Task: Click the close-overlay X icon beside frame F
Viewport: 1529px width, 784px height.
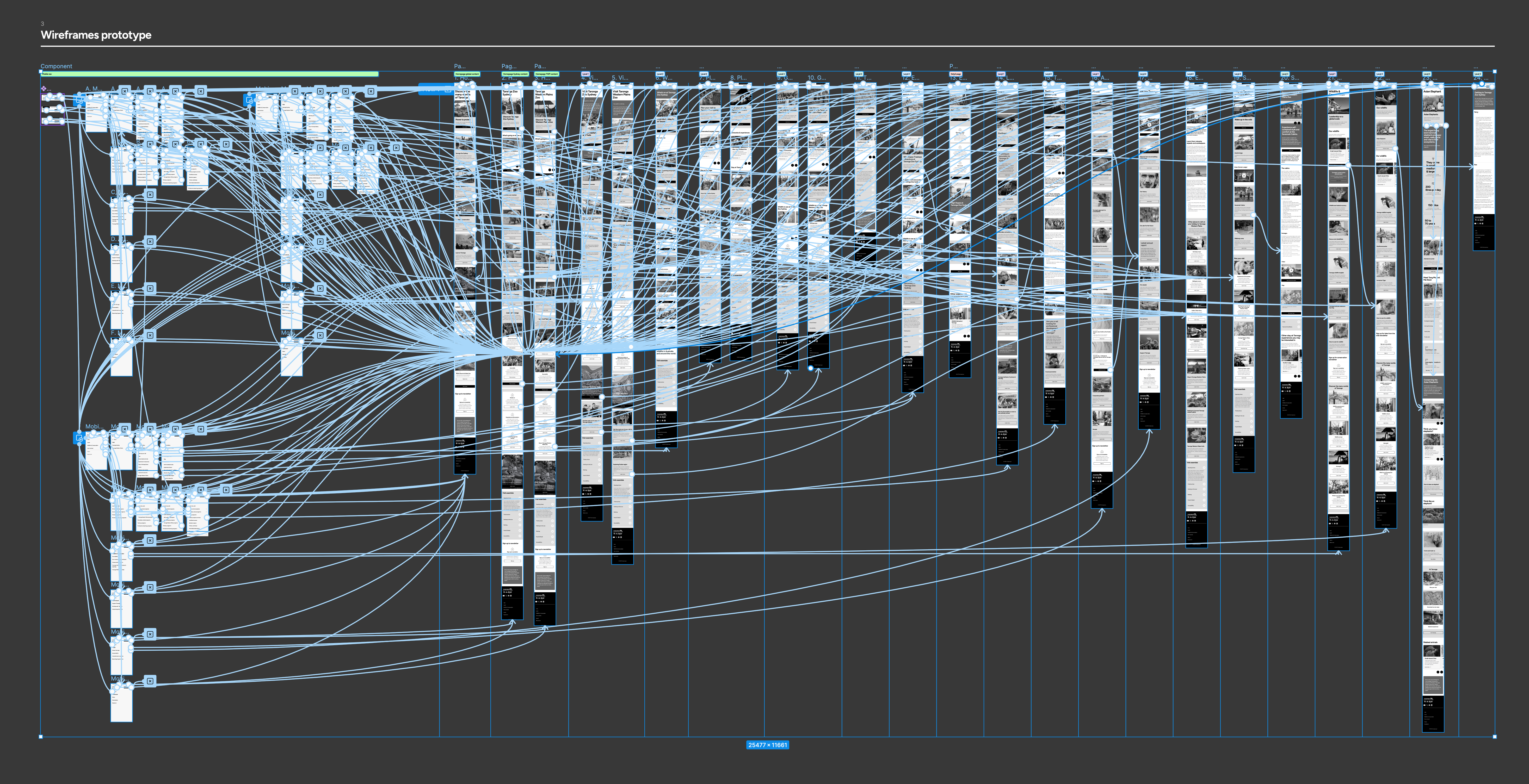Action: pyautogui.click(x=150, y=335)
